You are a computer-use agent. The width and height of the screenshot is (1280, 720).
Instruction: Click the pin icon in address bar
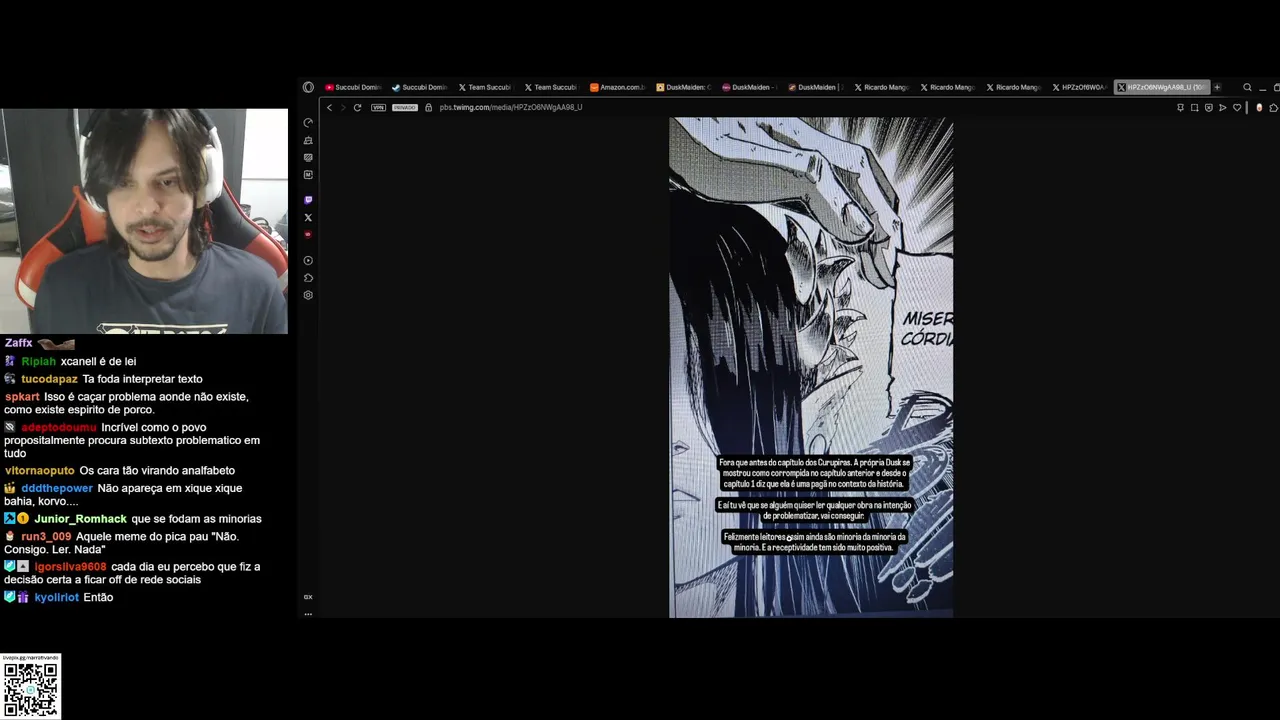1180,107
